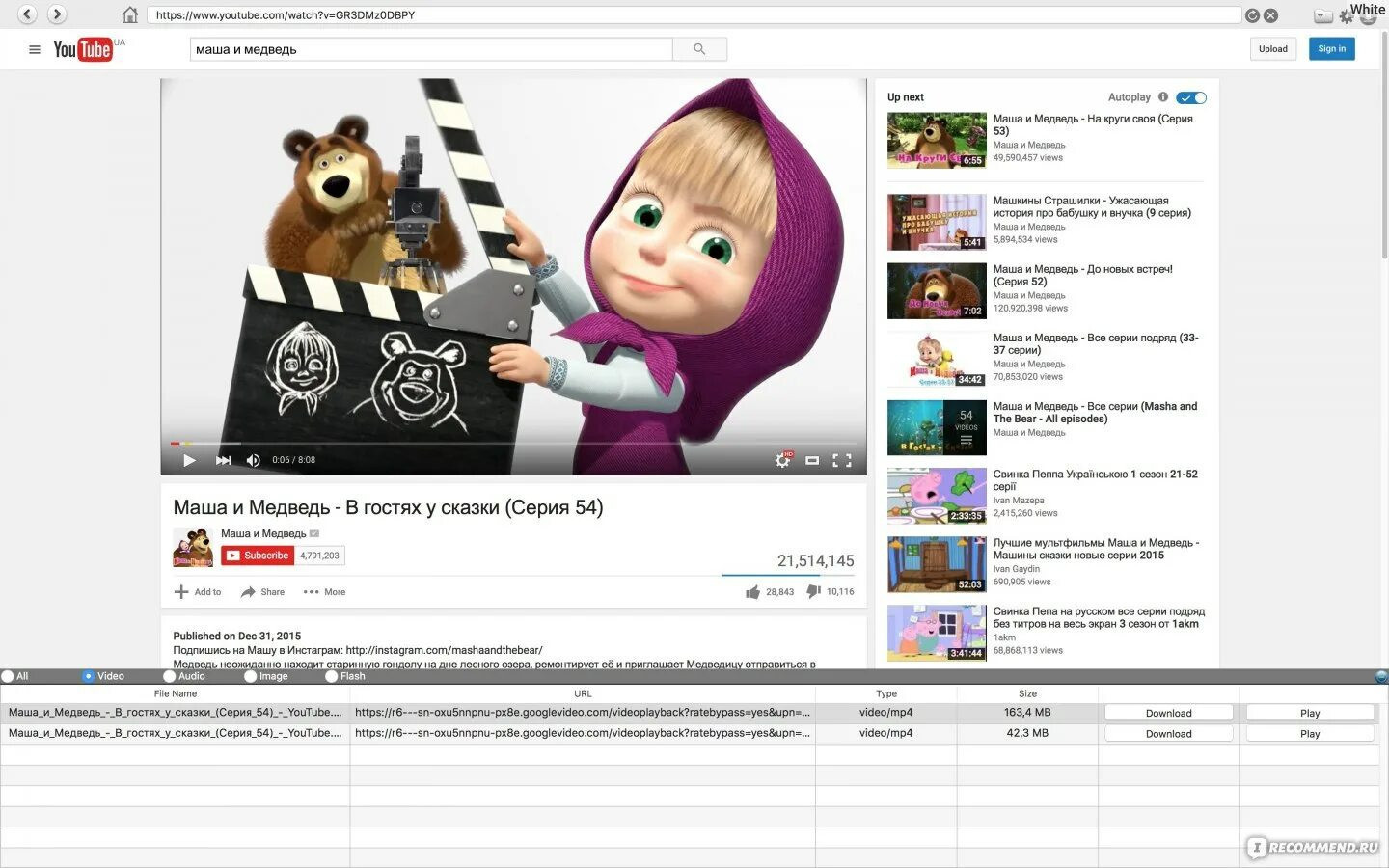The height and width of the screenshot is (868, 1389).
Task: Dislike the video with thumbs down
Action: [813, 591]
